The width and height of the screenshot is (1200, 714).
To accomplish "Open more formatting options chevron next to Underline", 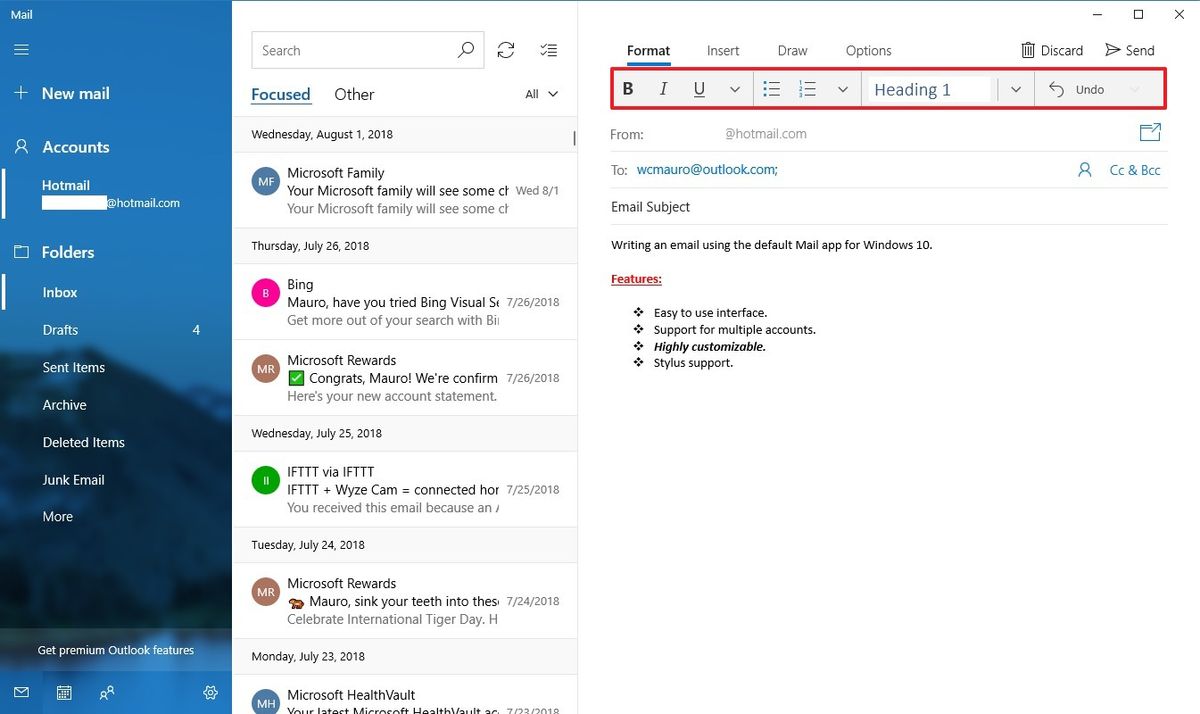I will click(735, 89).
